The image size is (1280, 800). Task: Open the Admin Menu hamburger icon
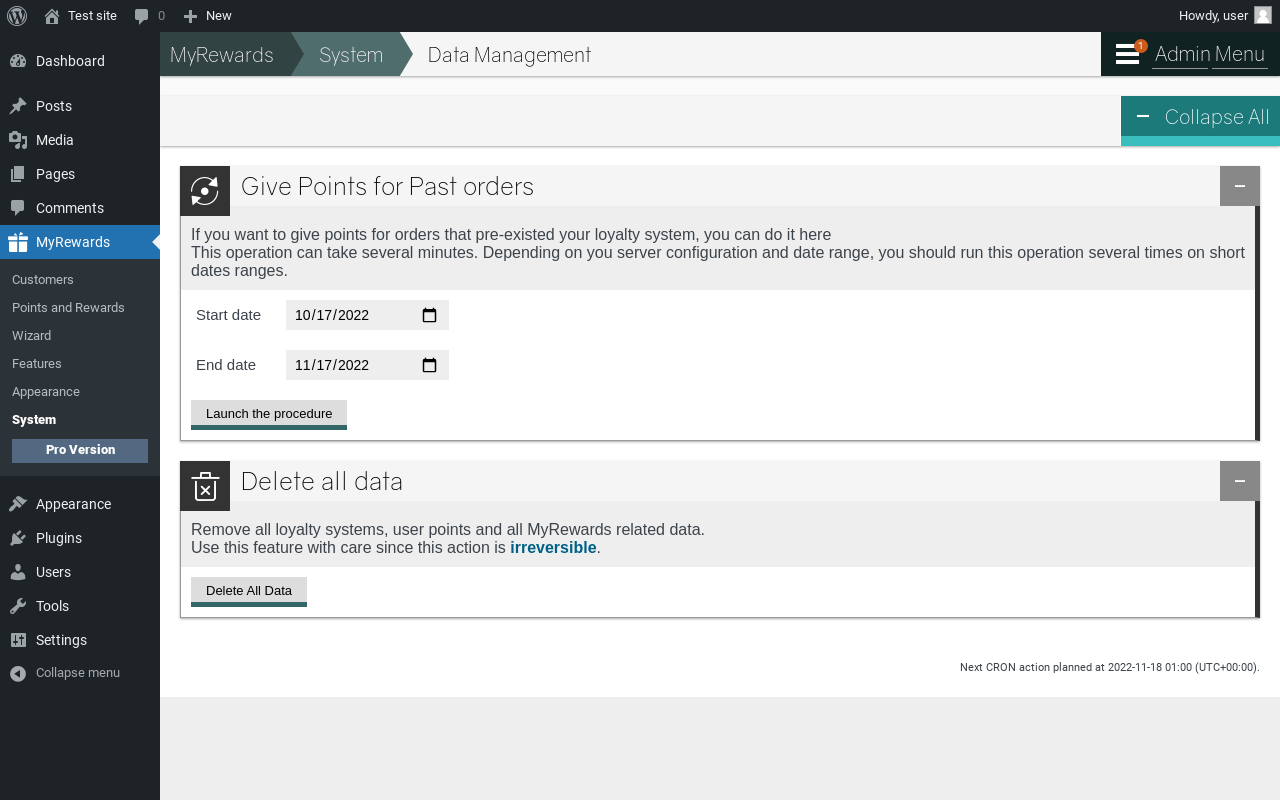(1127, 54)
